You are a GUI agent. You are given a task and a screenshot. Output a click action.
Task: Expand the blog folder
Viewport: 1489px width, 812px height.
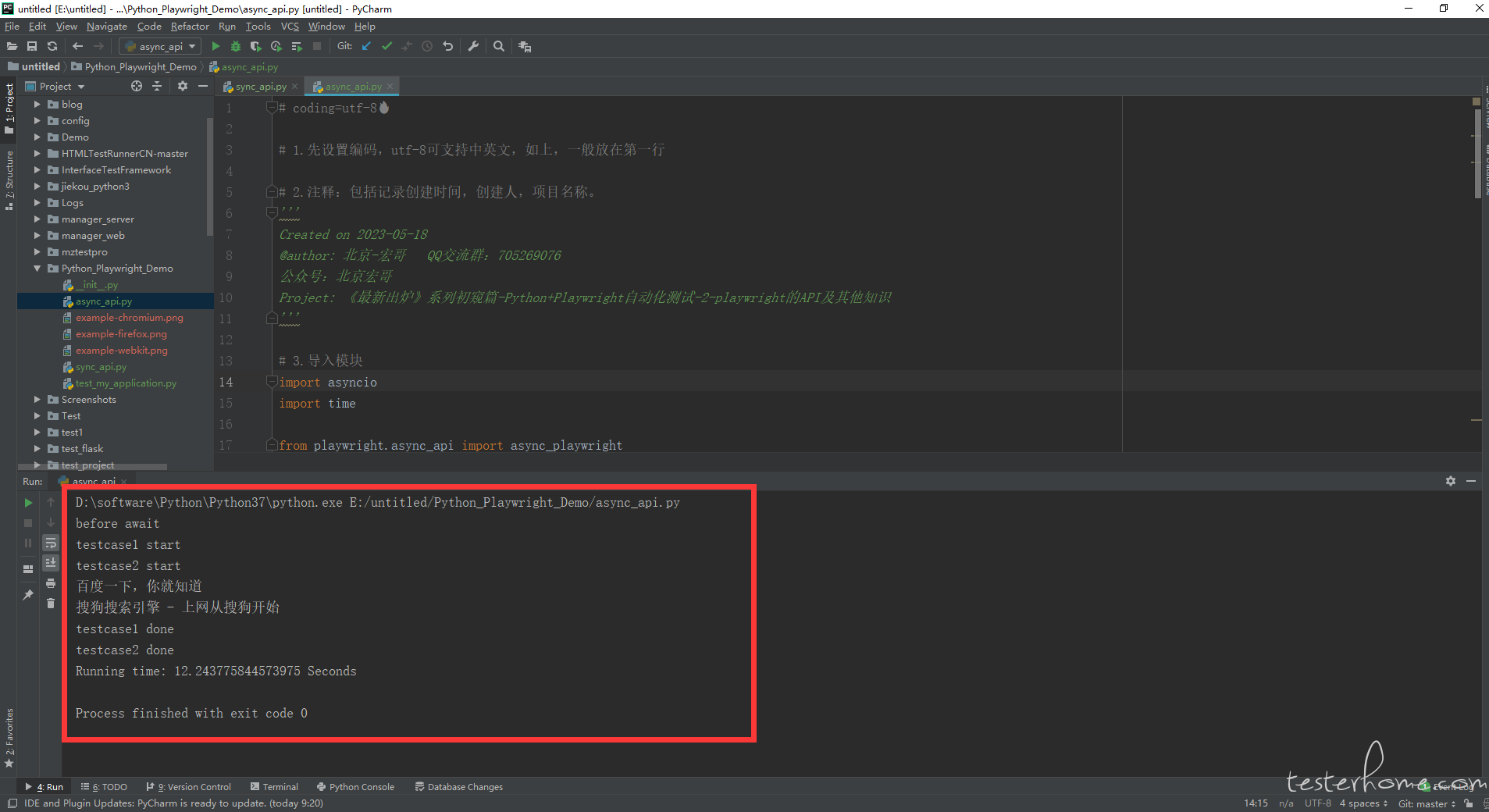pos(37,104)
